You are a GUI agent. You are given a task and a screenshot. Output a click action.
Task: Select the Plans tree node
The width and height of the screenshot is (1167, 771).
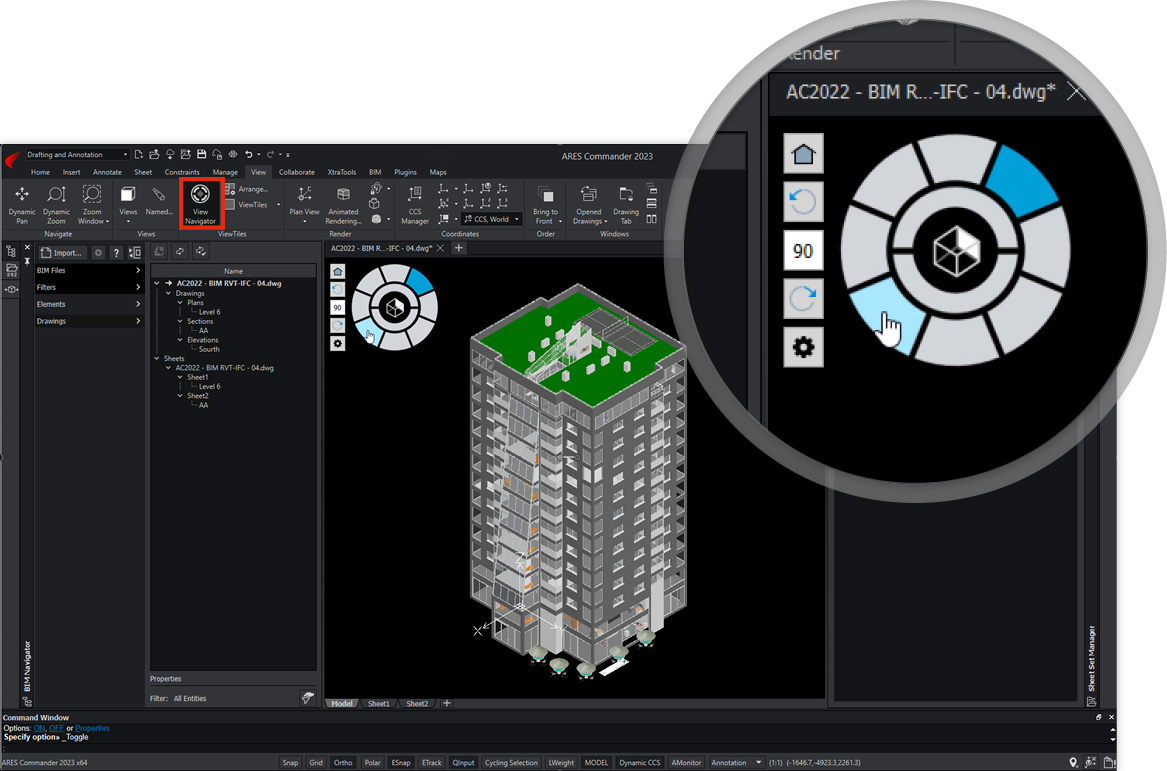tap(196, 303)
